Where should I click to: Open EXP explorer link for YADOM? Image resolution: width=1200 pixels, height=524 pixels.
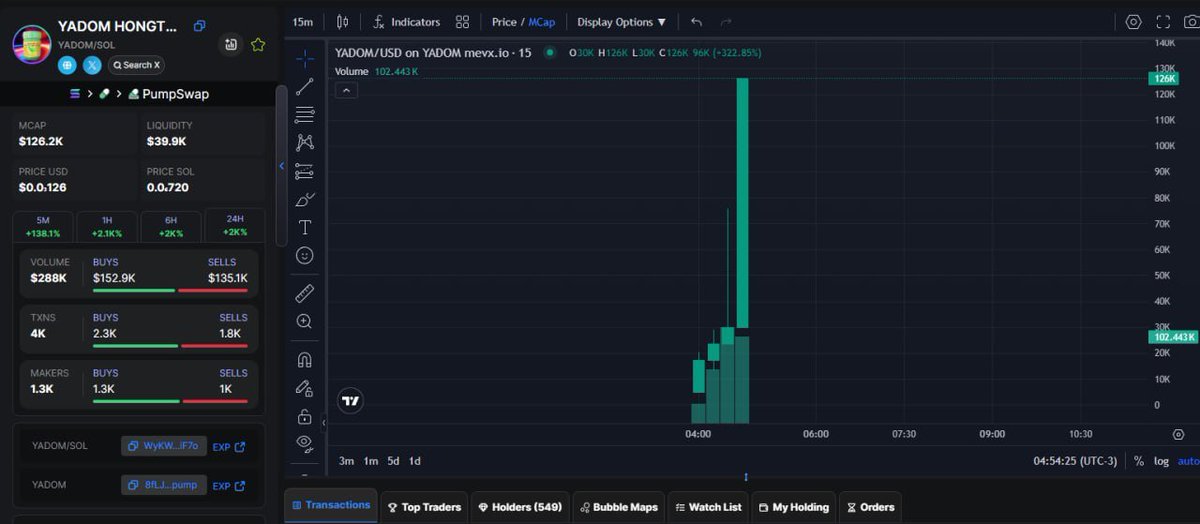229,485
